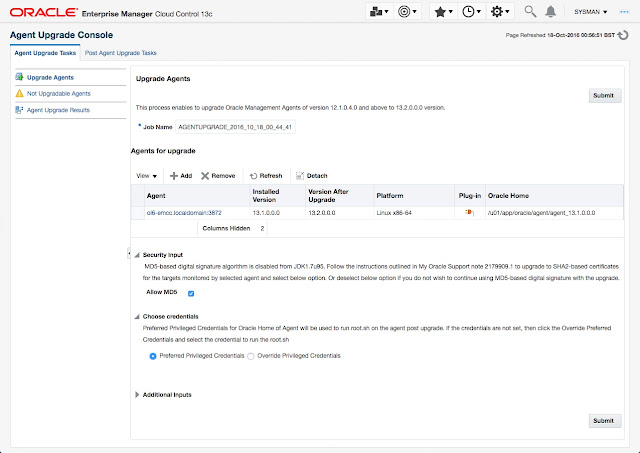Open the Targets menu icon
The width and height of the screenshot is (640, 453).
pos(407,12)
